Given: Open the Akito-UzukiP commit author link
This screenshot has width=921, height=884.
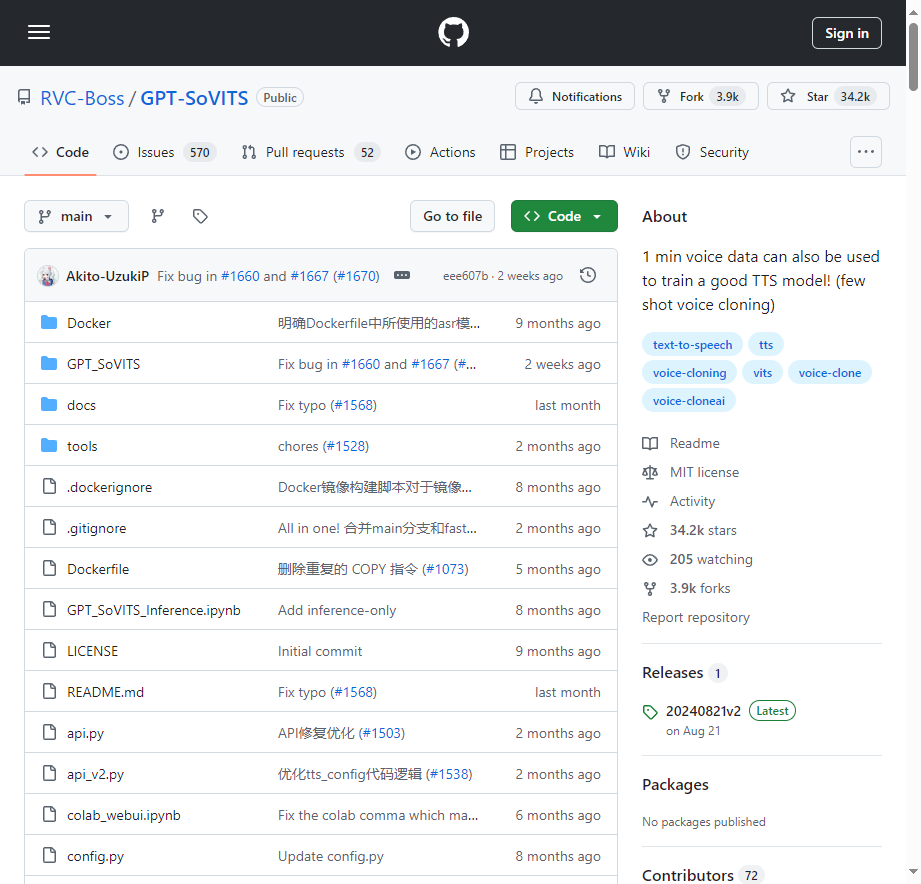Looking at the screenshot, I should (x=107, y=276).
